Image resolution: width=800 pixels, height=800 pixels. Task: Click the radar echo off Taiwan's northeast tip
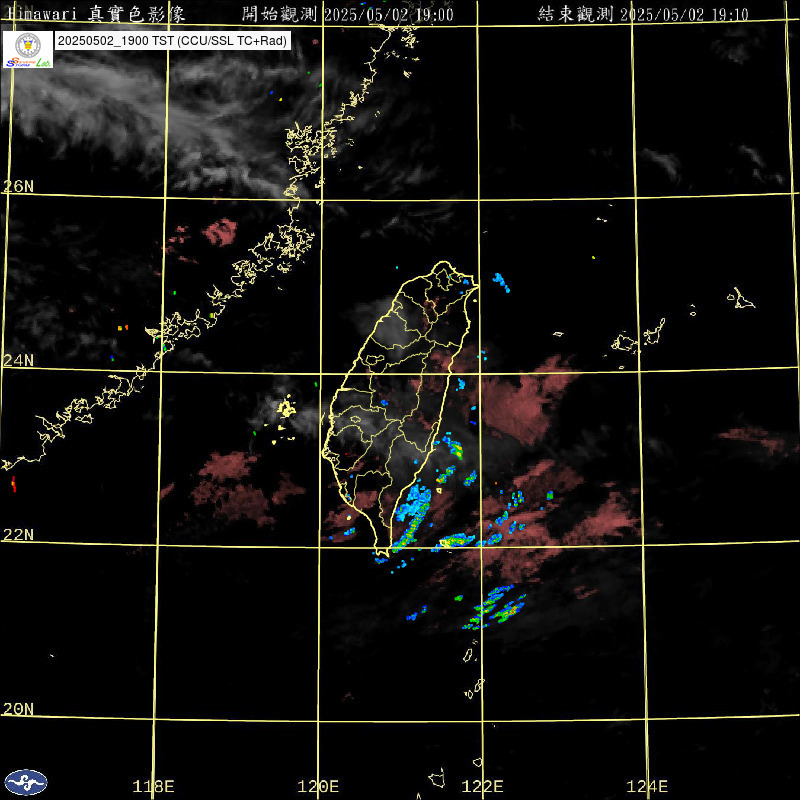pyautogui.click(x=500, y=283)
